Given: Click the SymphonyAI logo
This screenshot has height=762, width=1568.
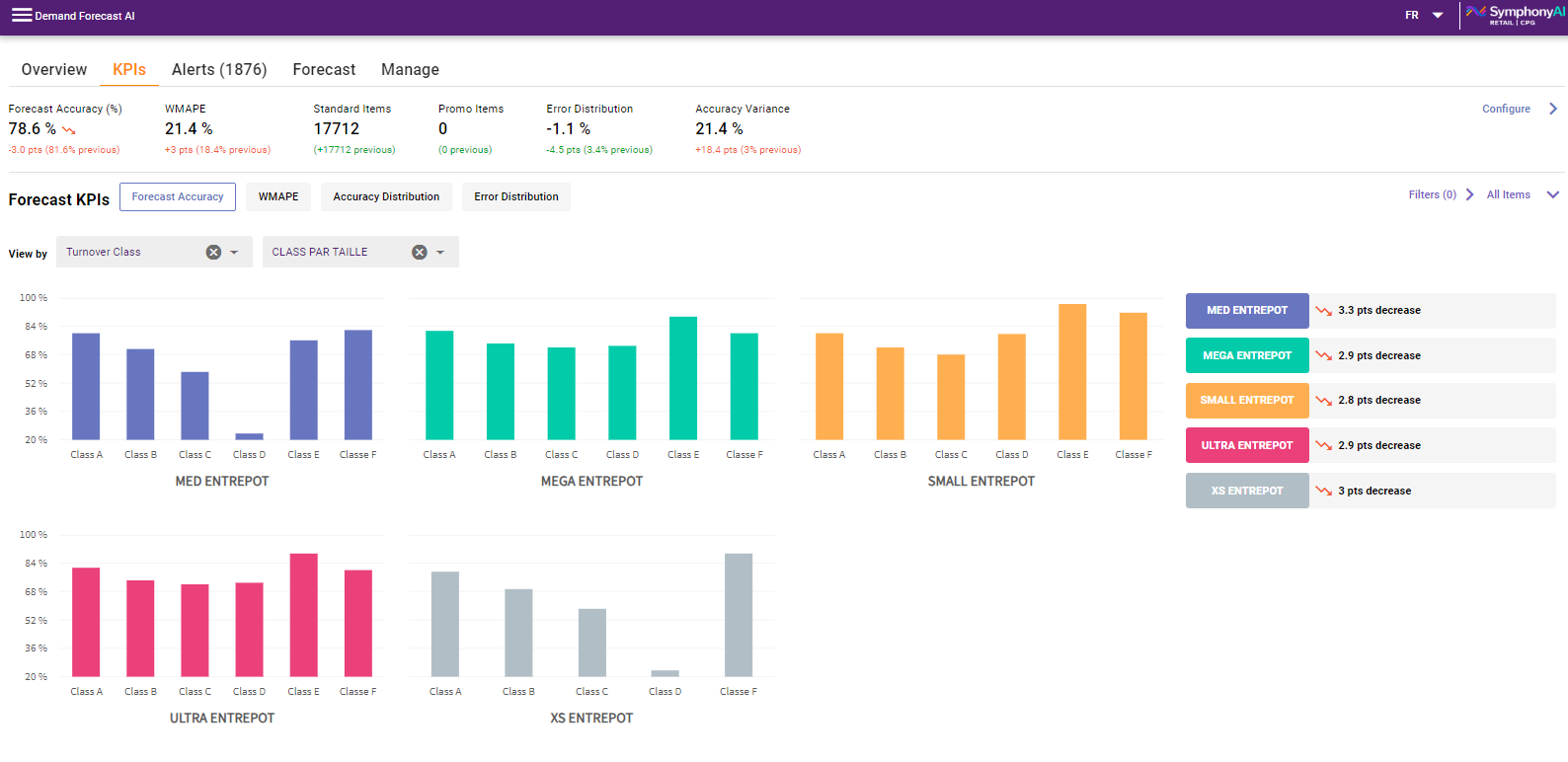Looking at the screenshot, I should pos(1516,15).
